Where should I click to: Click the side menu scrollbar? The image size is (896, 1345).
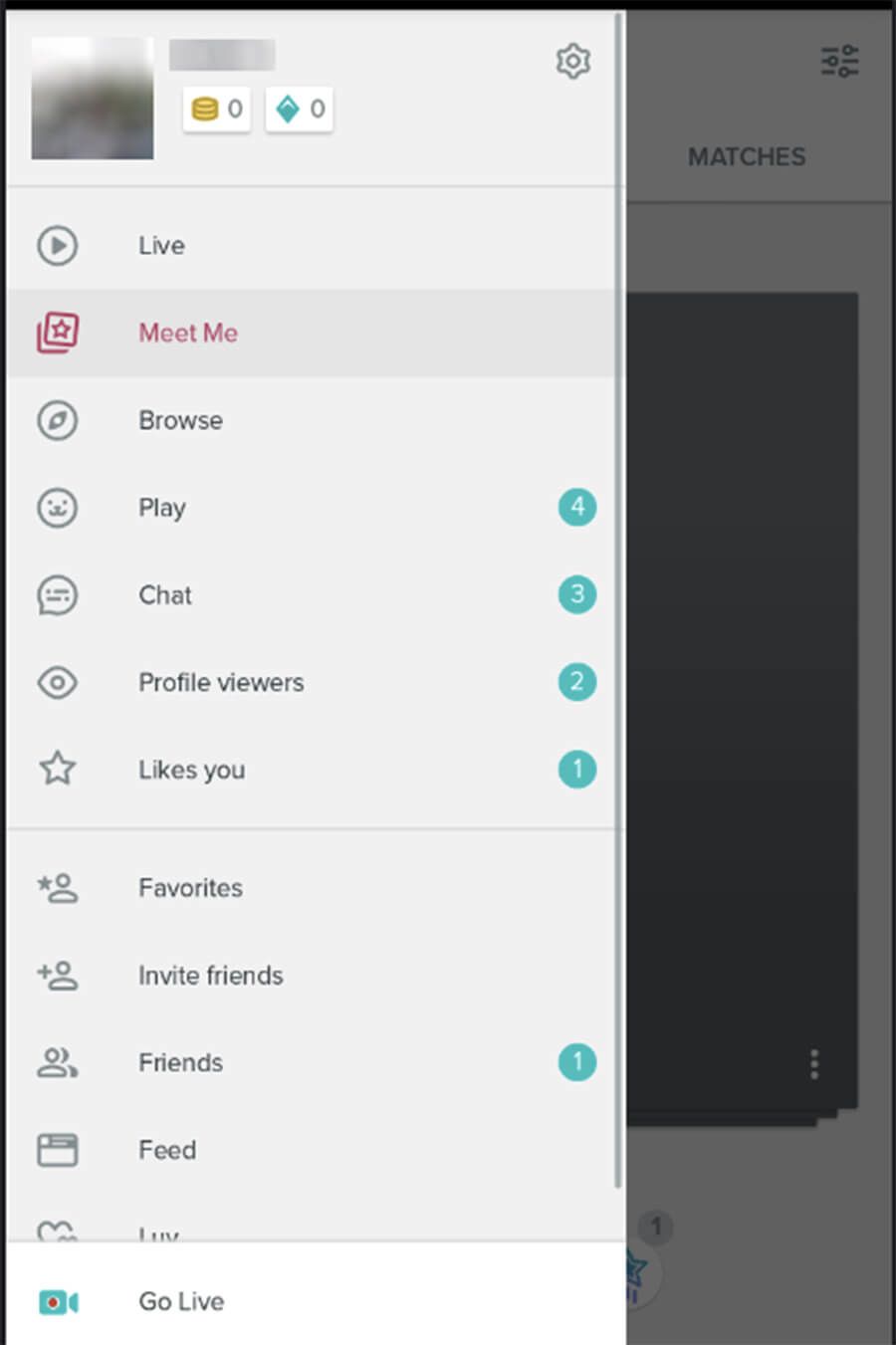[618, 597]
